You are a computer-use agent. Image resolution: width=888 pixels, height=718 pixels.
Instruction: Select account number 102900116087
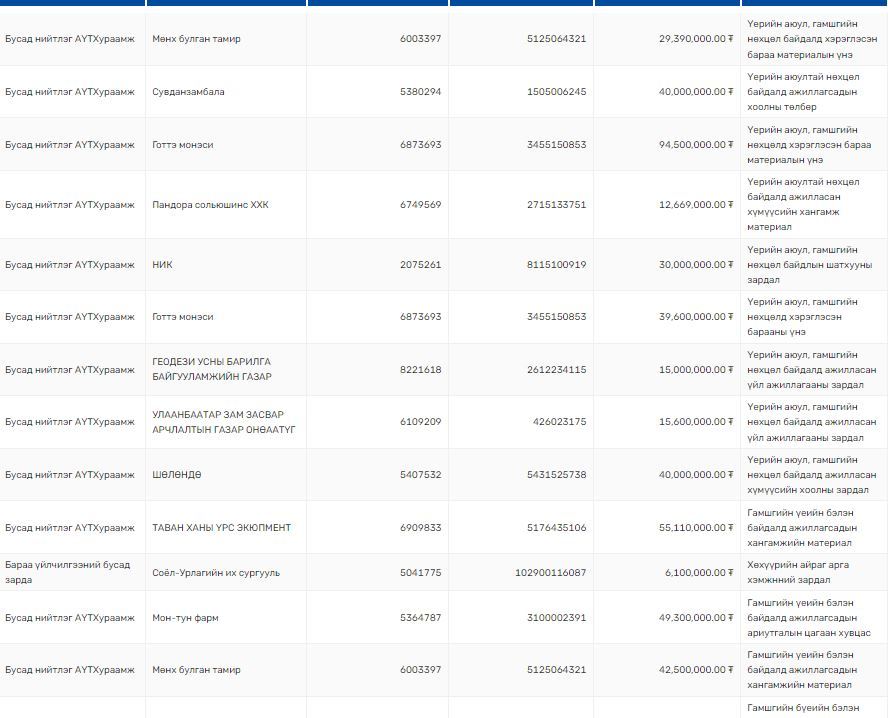(x=551, y=573)
